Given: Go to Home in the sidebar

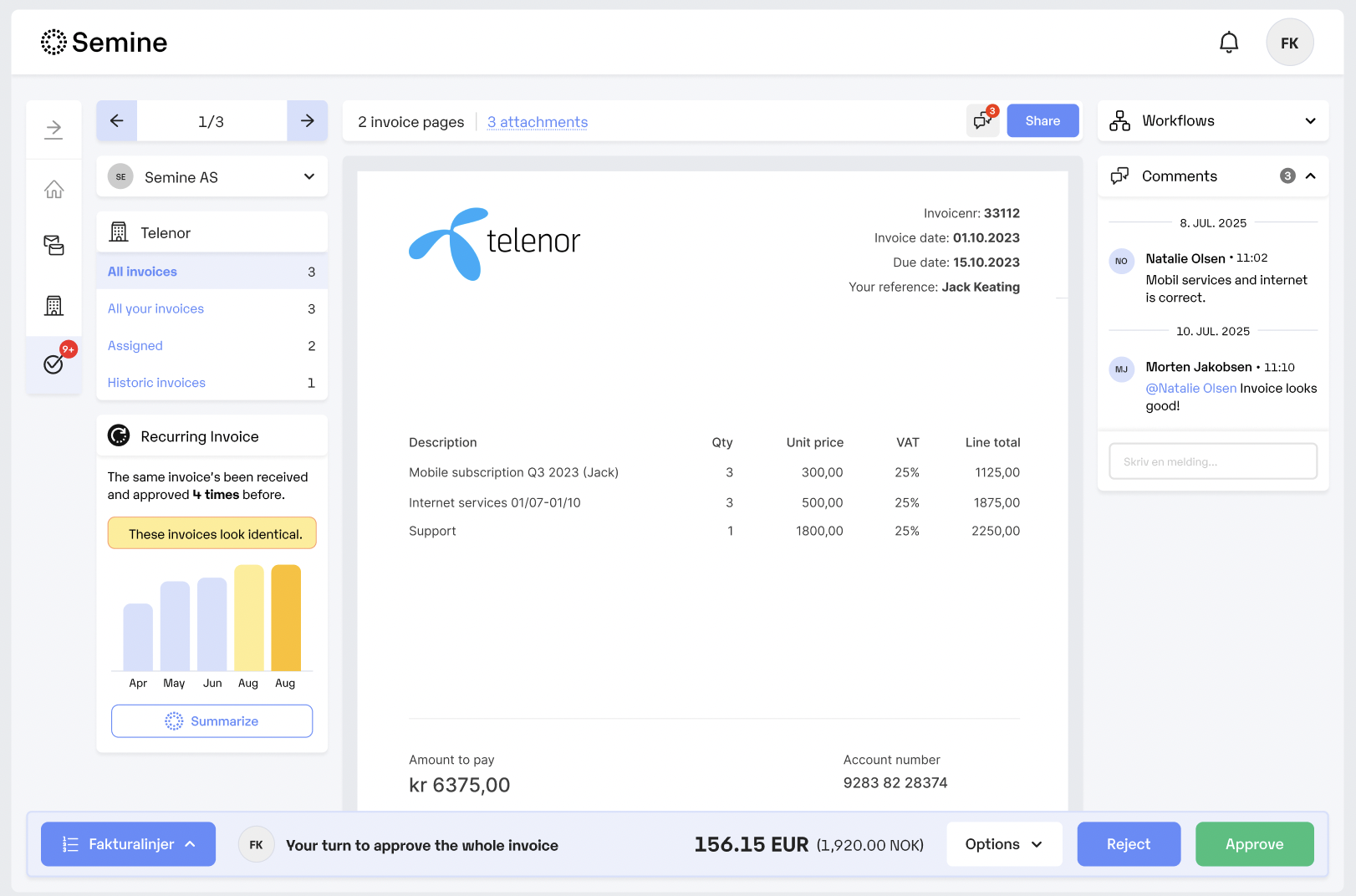Looking at the screenshot, I should point(54,190).
